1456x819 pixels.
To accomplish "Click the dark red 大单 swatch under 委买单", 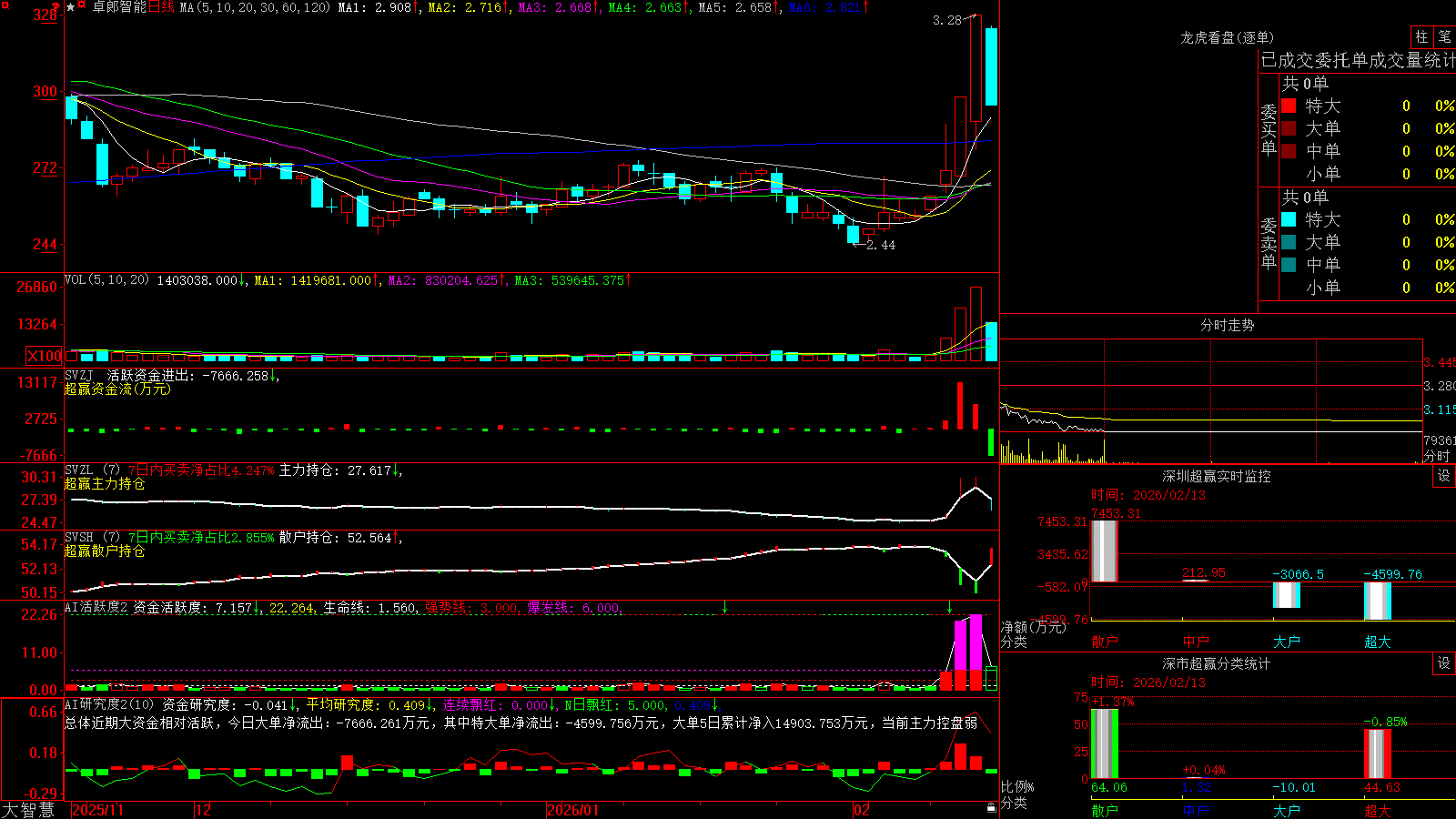I will click(1289, 128).
